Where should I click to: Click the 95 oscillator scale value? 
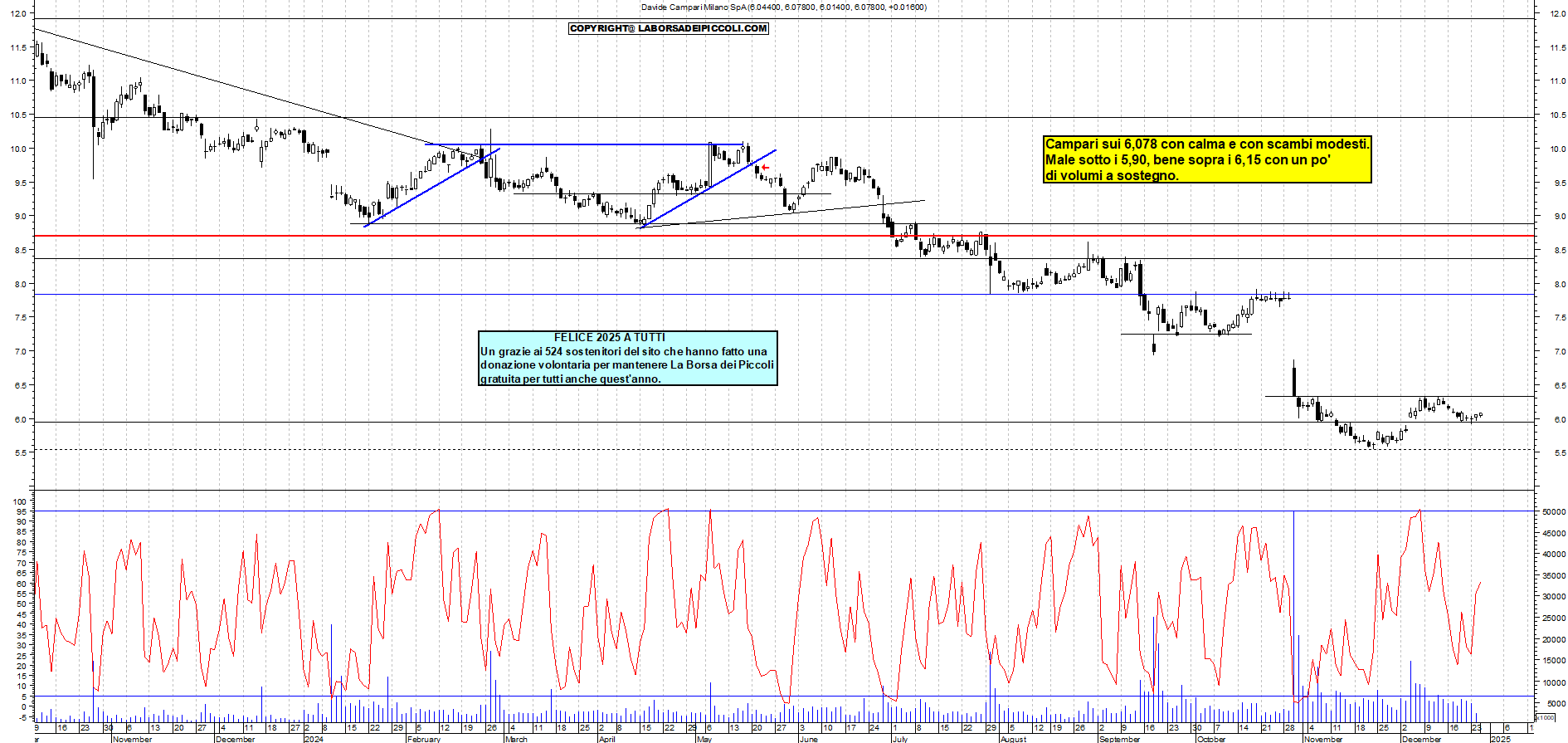pyautogui.click(x=22, y=512)
